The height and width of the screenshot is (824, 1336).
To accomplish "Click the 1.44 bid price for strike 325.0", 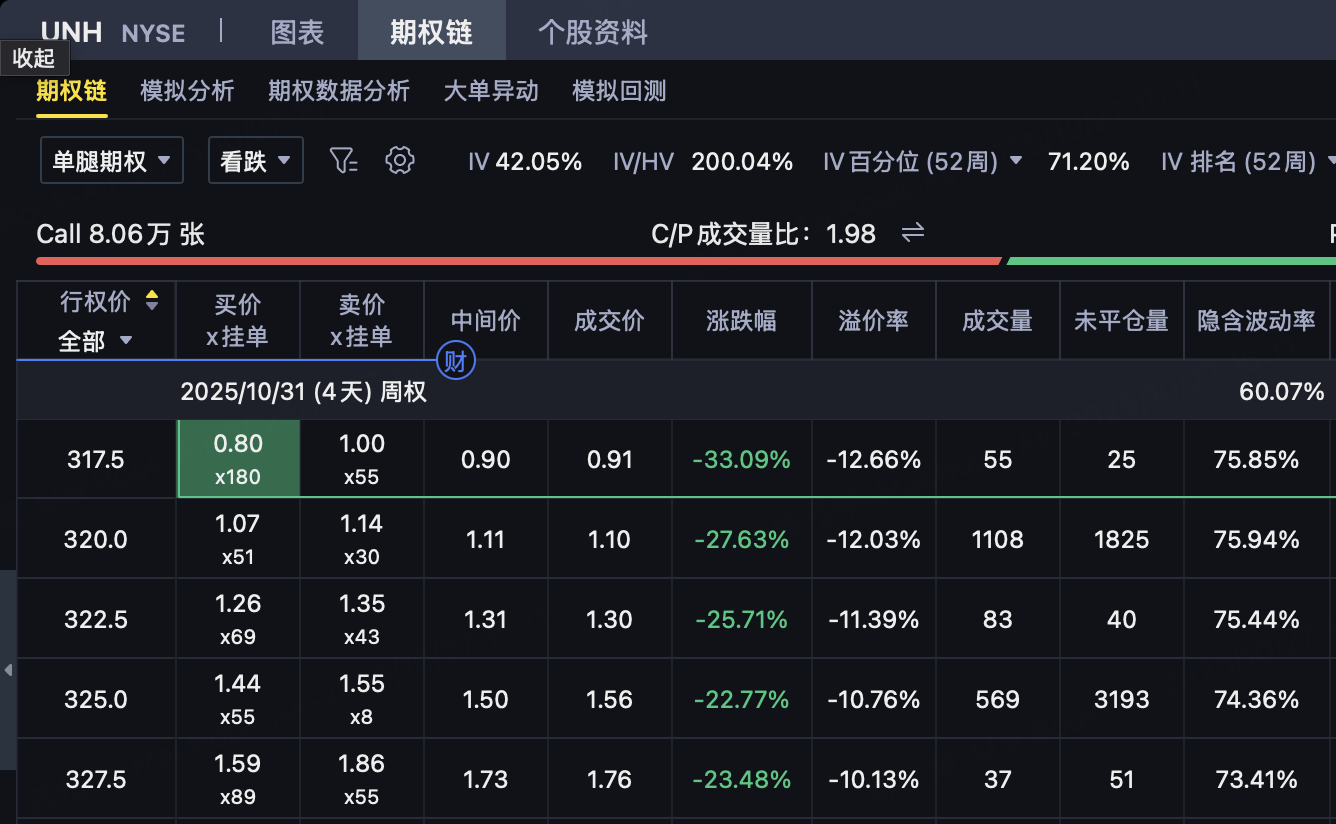I will tap(238, 684).
